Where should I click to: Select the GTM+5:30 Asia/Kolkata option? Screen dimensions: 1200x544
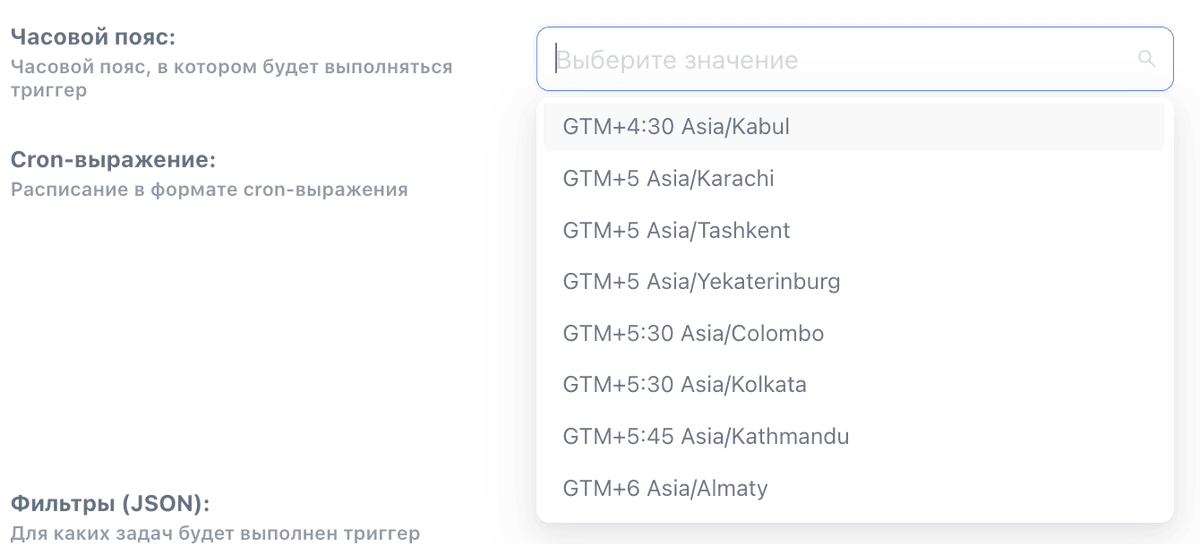coord(854,385)
